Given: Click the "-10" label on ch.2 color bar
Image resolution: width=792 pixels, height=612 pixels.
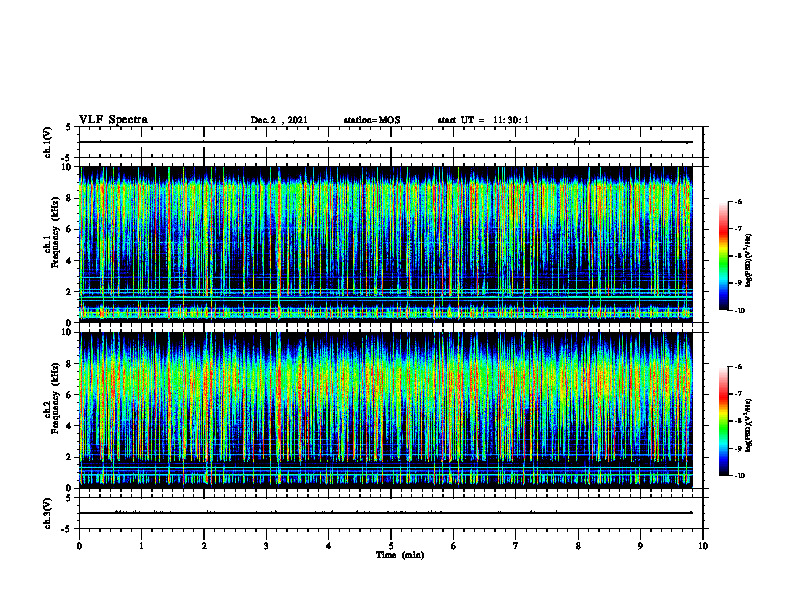Looking at the screenshot, I should [739, 476].
